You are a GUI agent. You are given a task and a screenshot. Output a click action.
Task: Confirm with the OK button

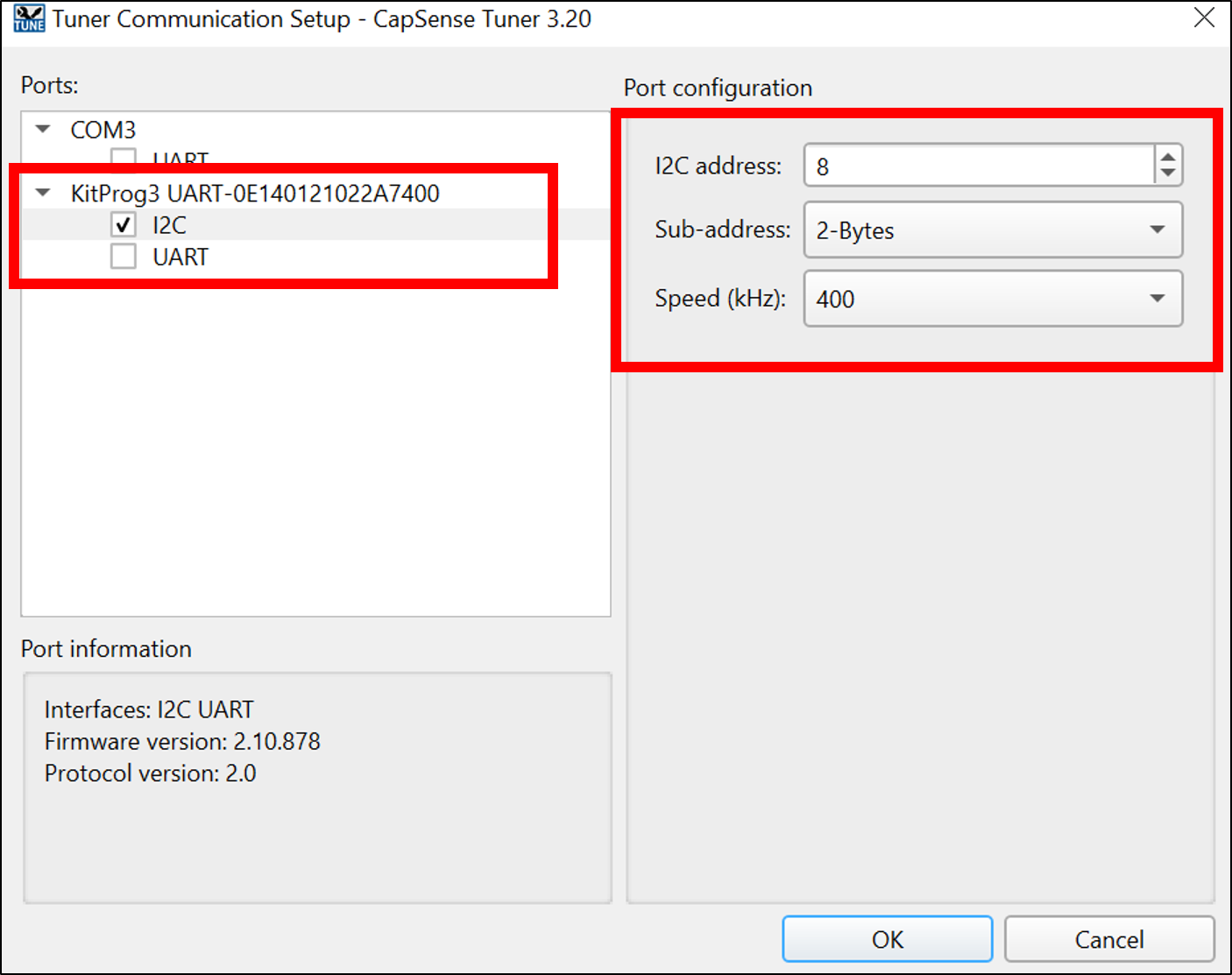887,939
